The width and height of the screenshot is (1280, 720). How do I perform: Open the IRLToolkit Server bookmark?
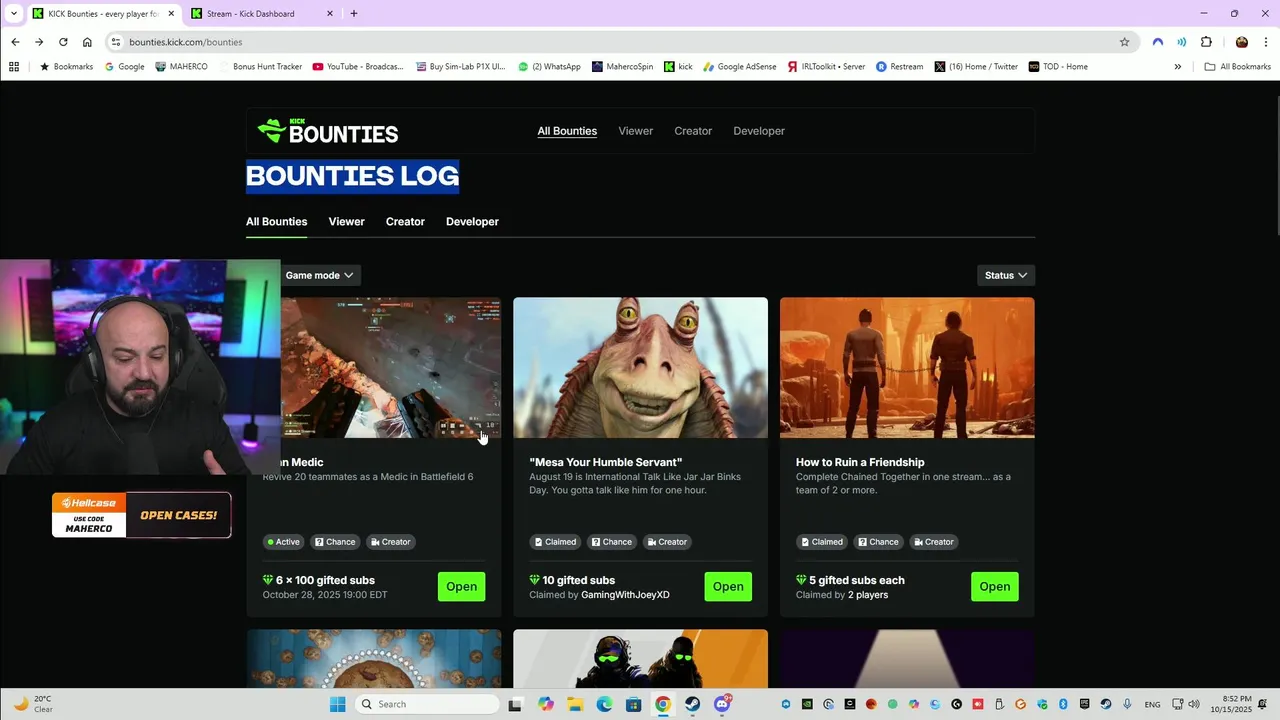tap(826, 67)
